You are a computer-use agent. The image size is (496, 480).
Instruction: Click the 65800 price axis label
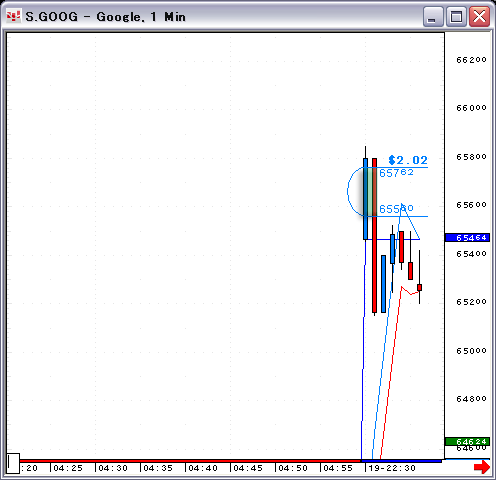471,156
